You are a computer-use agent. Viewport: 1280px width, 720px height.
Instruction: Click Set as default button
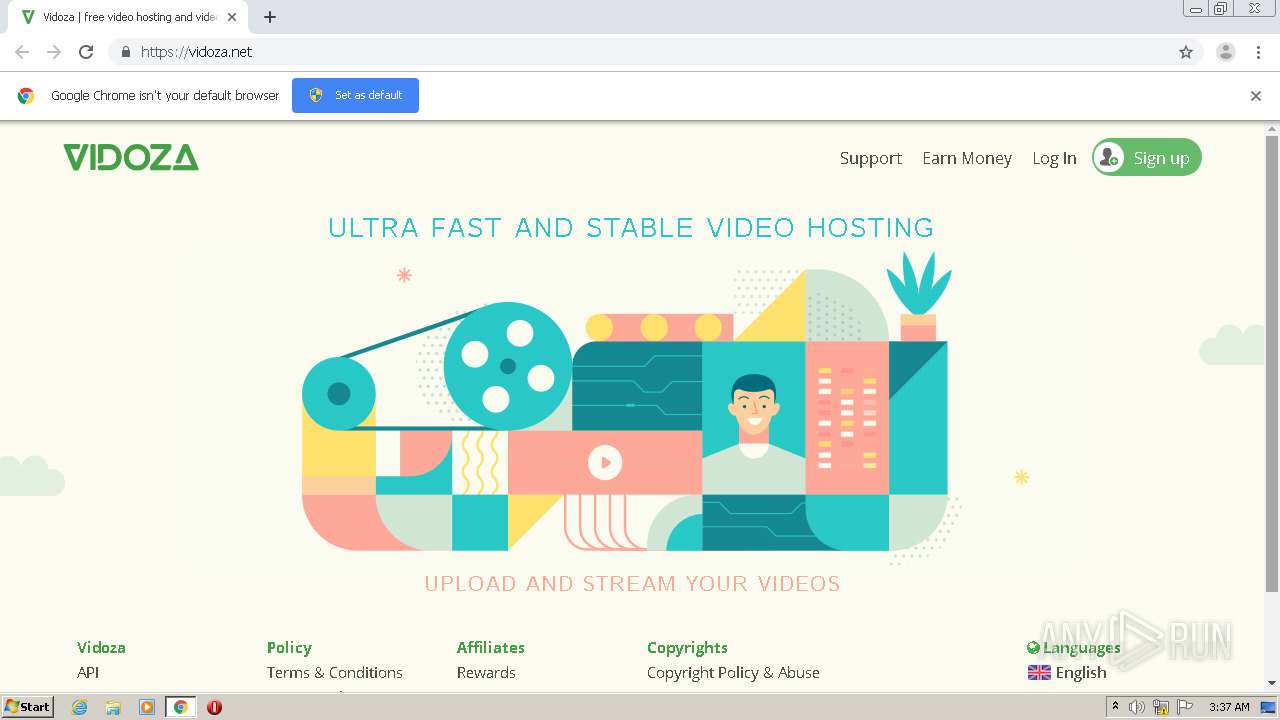[355, 95]
